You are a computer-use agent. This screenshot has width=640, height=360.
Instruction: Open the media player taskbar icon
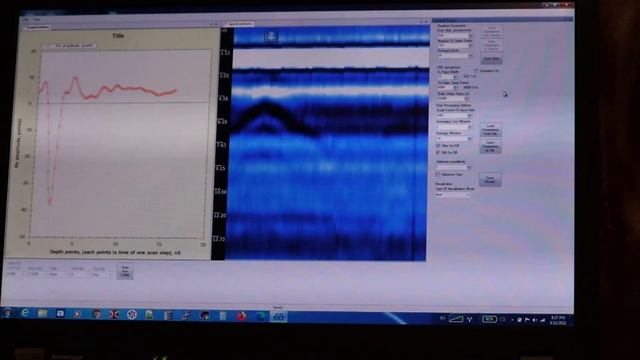(77, 314)
